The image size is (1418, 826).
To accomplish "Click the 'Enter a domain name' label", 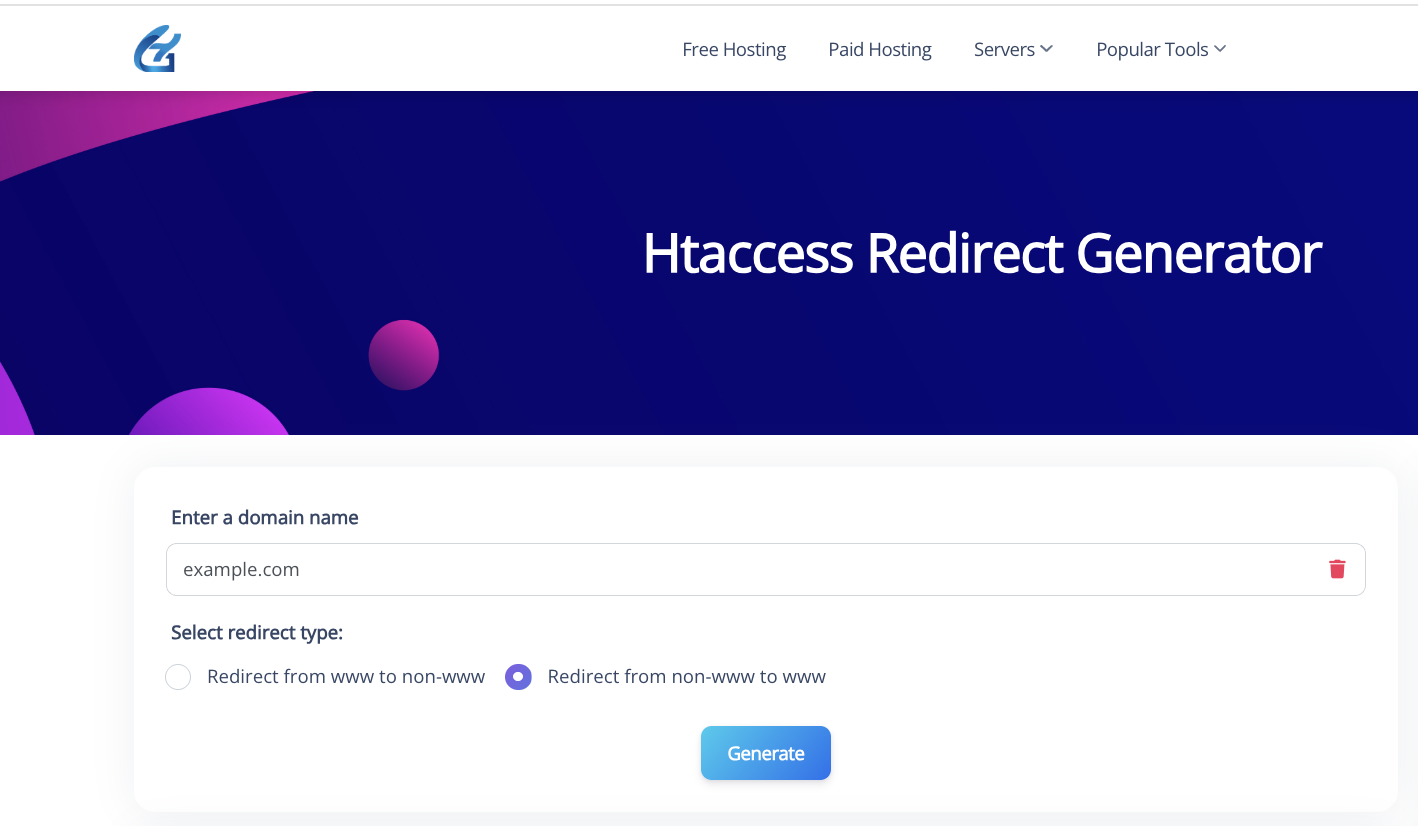I will [x=265, y=517].
